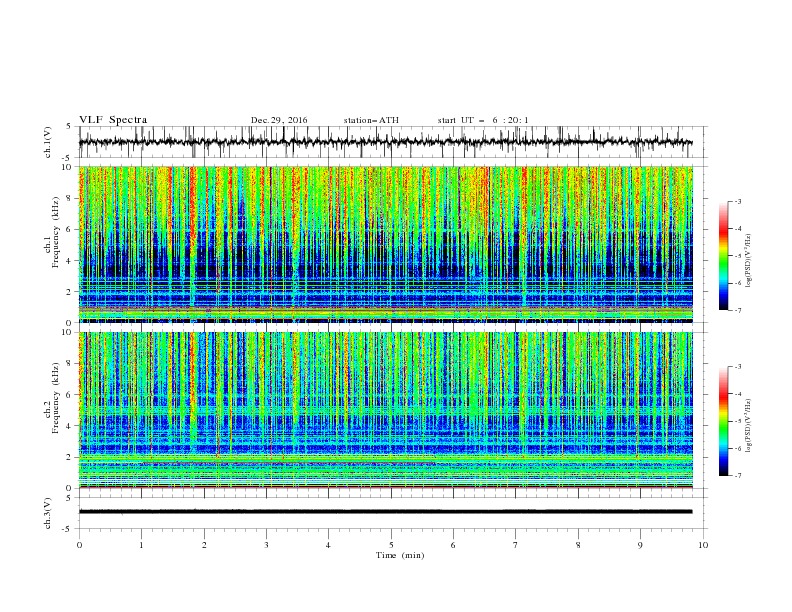This screenshot has width=792, height=612.
Task: Click the "Time (min)" x-axis label
Action: tap(400, 555)
